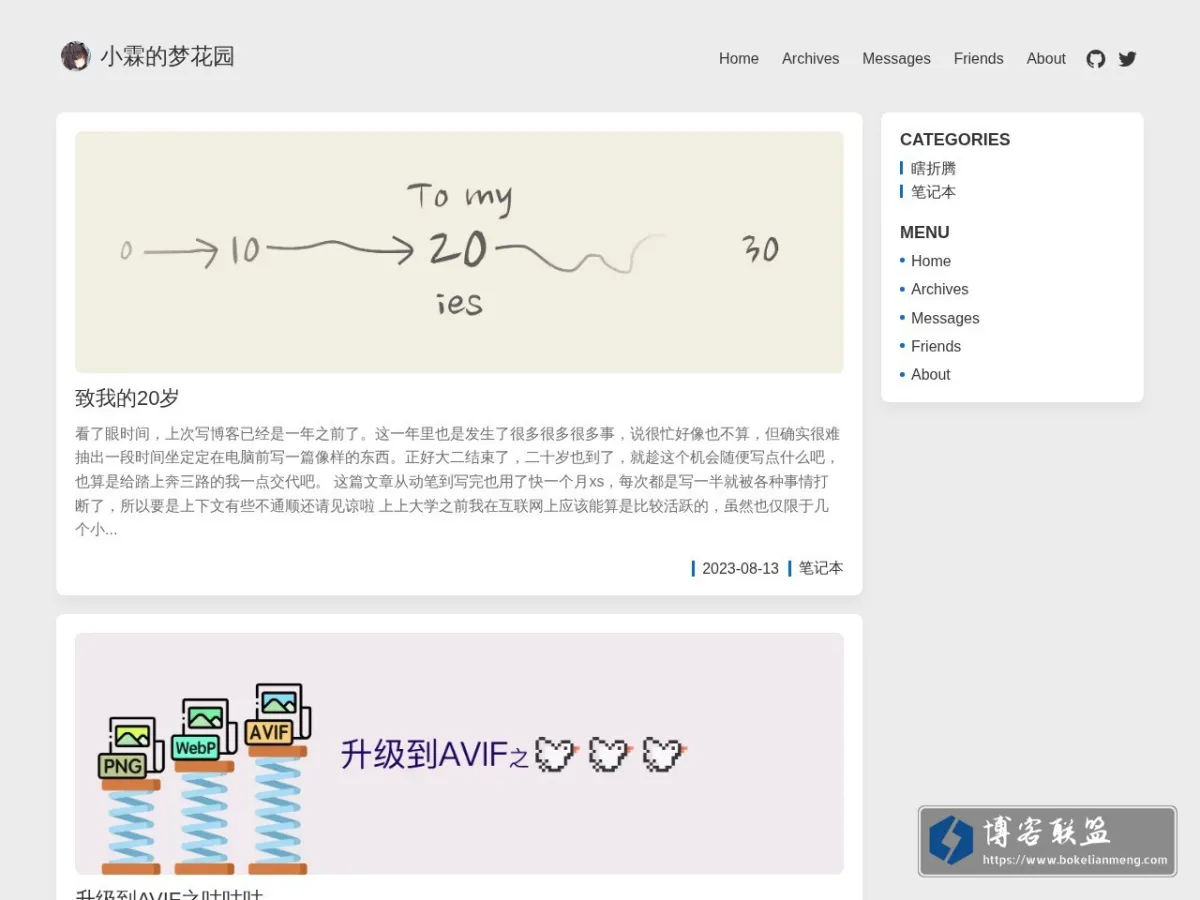Click the 2023-08-13 post date

(740, 568)
